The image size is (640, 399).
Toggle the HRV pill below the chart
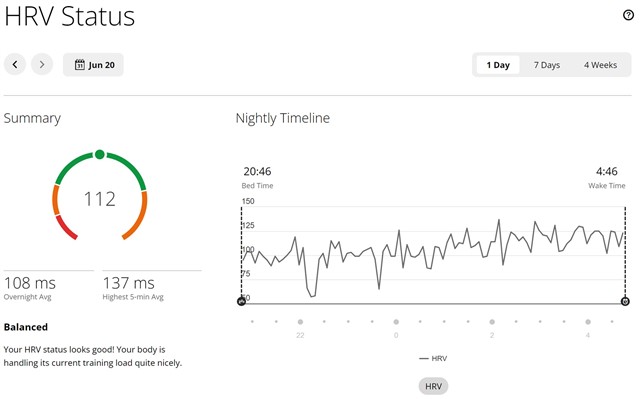point(433,386)
